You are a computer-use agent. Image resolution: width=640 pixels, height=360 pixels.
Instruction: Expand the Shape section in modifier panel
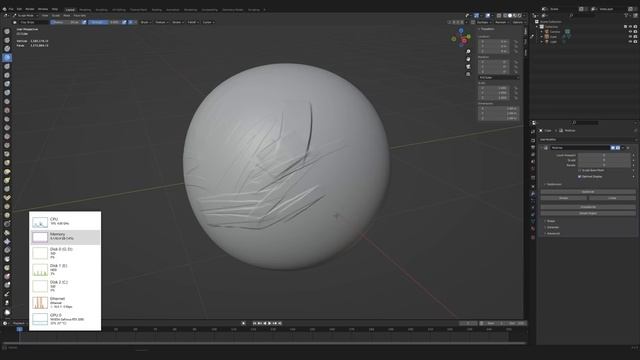[550, 221]
